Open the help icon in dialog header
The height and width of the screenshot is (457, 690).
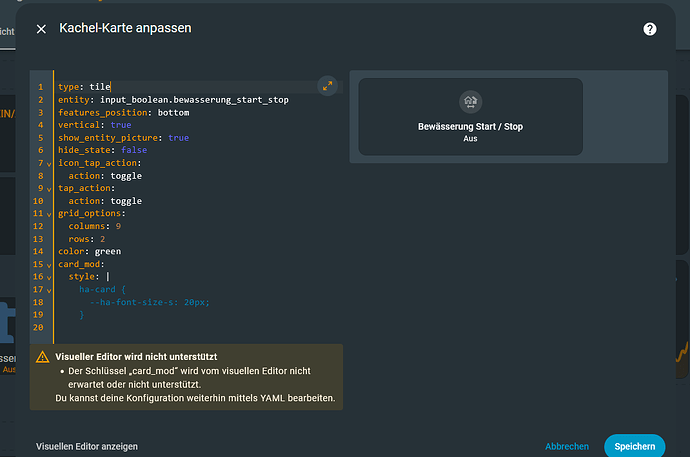click(649, 29)
